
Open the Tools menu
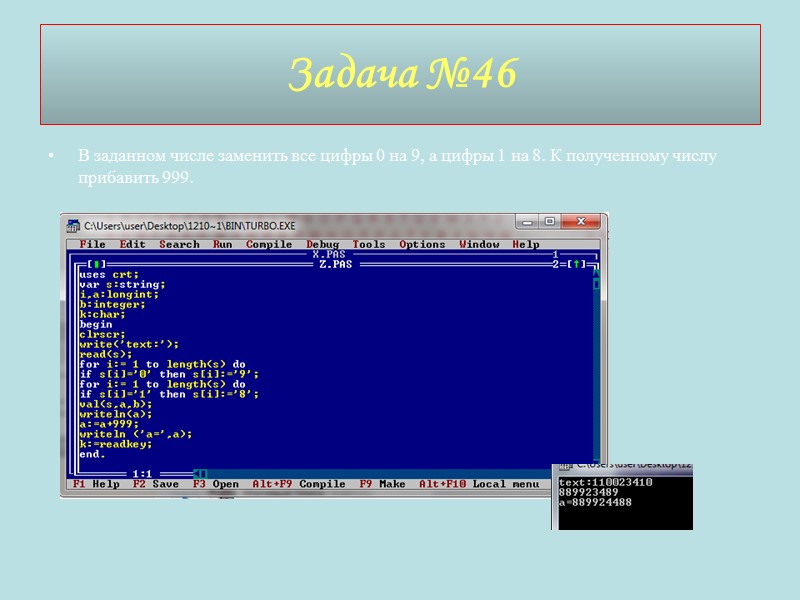(368, 244)
